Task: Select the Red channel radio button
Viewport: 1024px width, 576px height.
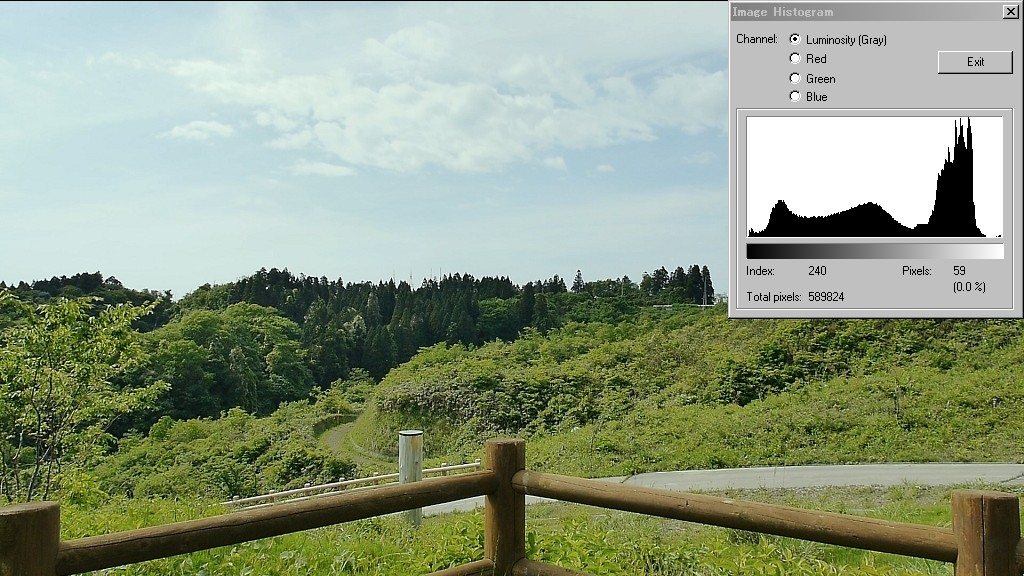Action: coord(795,58)
